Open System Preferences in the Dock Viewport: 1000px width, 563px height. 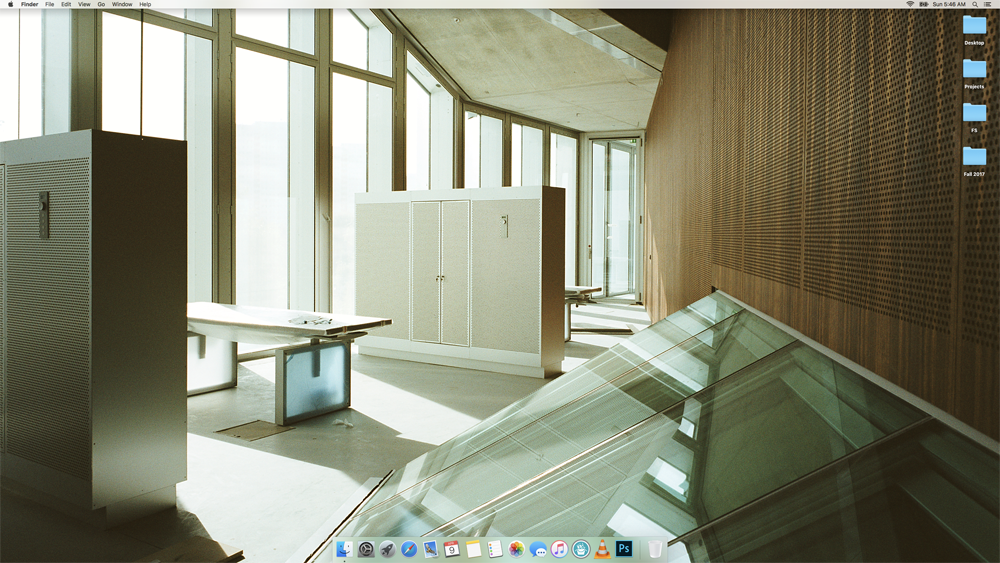coord(366,549)
